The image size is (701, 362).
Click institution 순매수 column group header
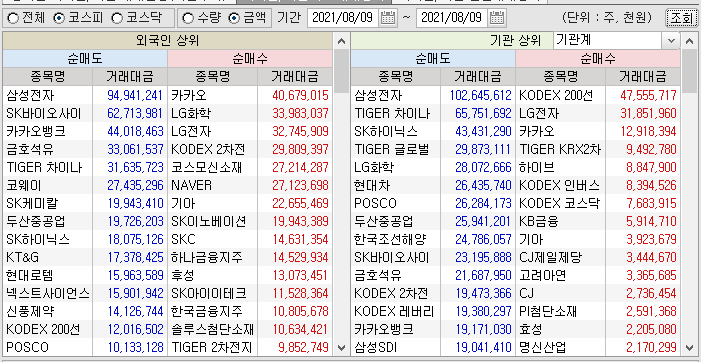click(x=598, y=59)
